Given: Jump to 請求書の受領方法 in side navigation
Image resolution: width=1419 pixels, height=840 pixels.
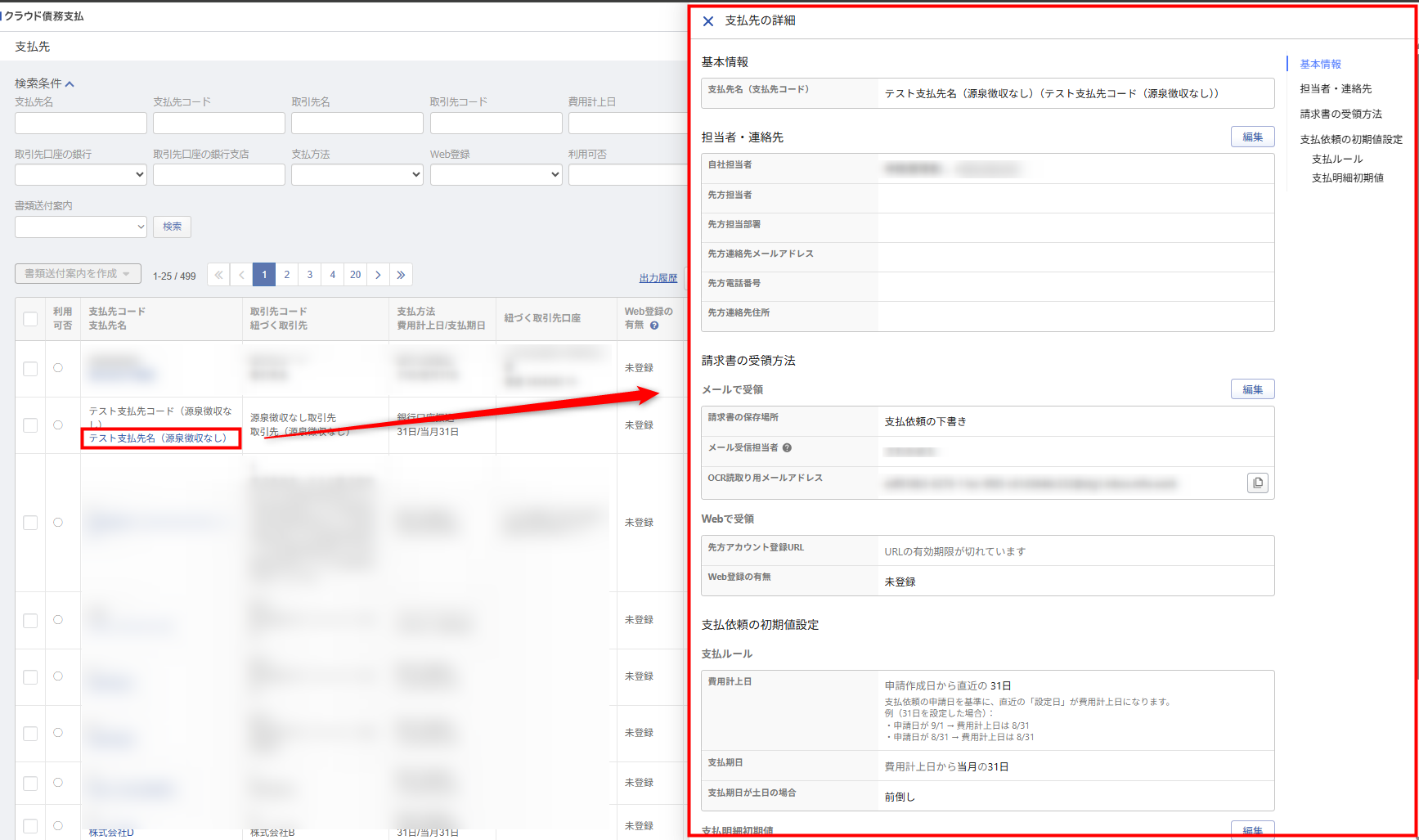Looking at the screenshot, I should tap(1340, 115).
